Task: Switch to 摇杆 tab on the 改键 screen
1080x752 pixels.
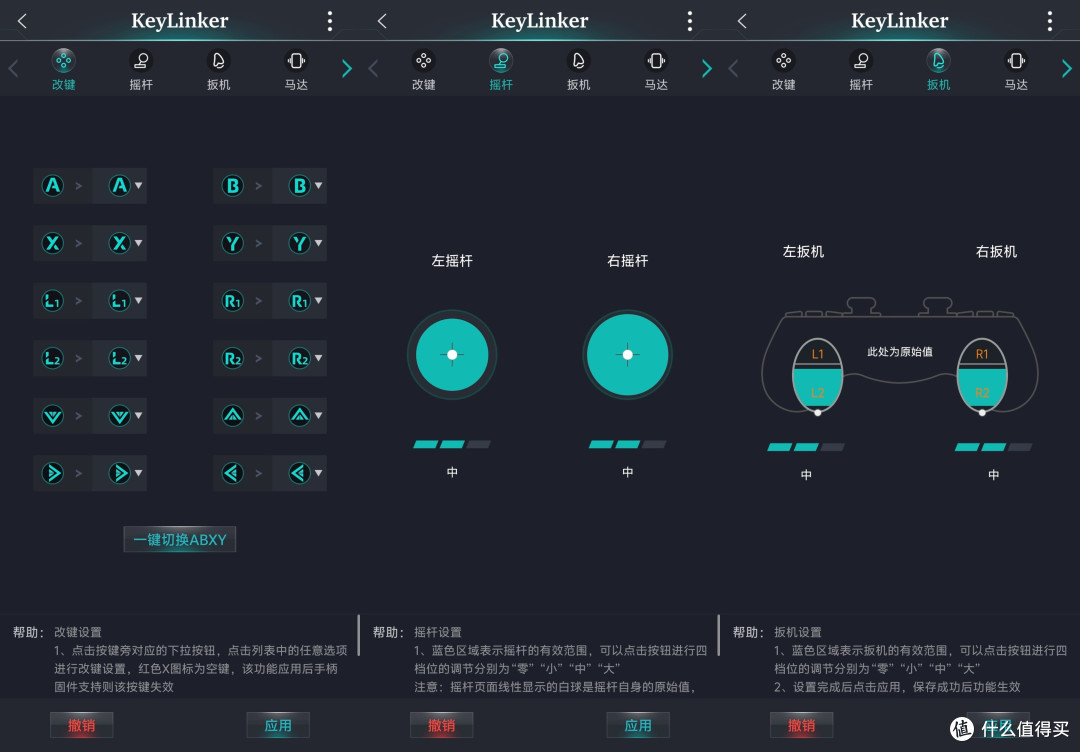Action: (x=141, y=70)
